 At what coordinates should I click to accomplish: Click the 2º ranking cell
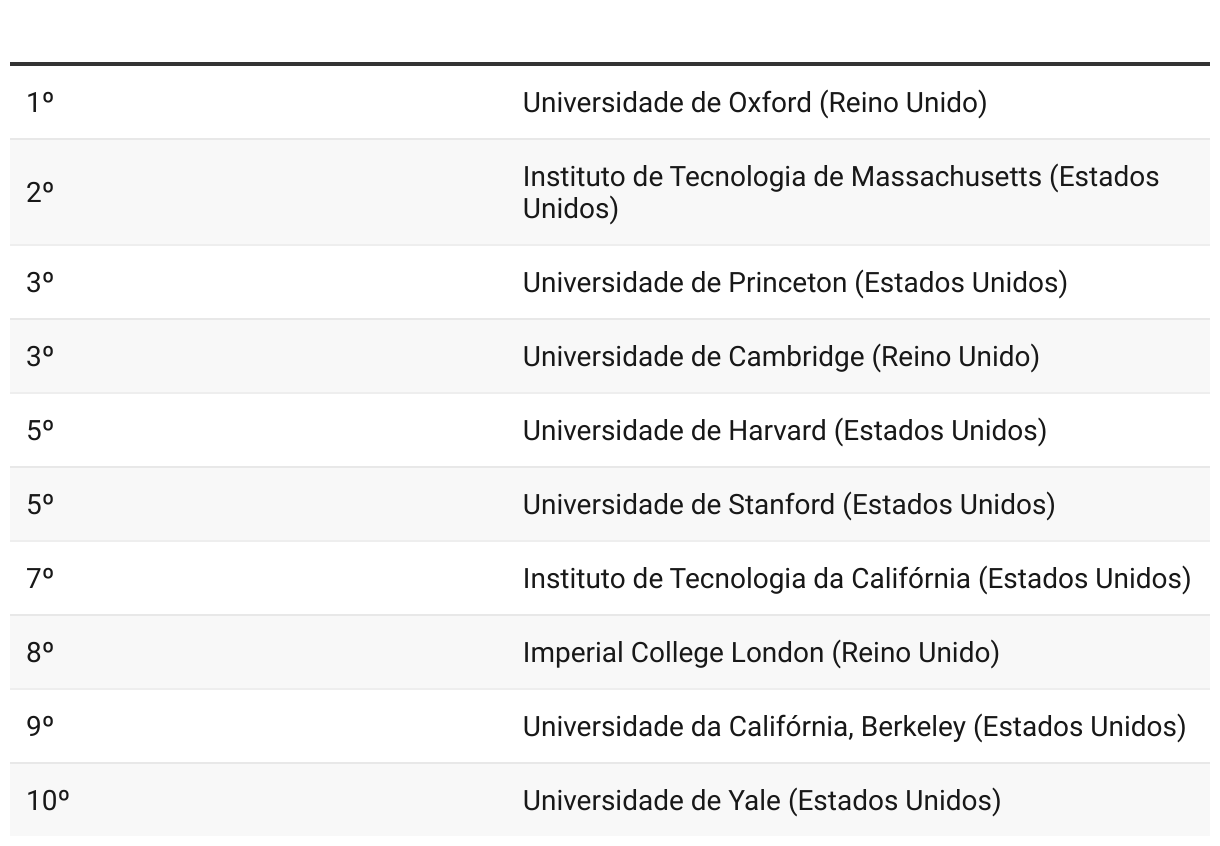click(40, 192)
